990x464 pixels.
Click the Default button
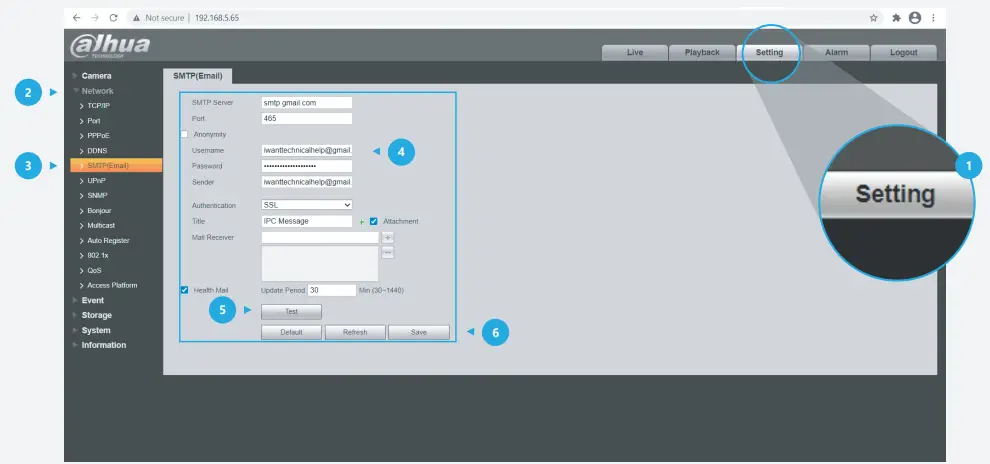(x=291, y=332)
